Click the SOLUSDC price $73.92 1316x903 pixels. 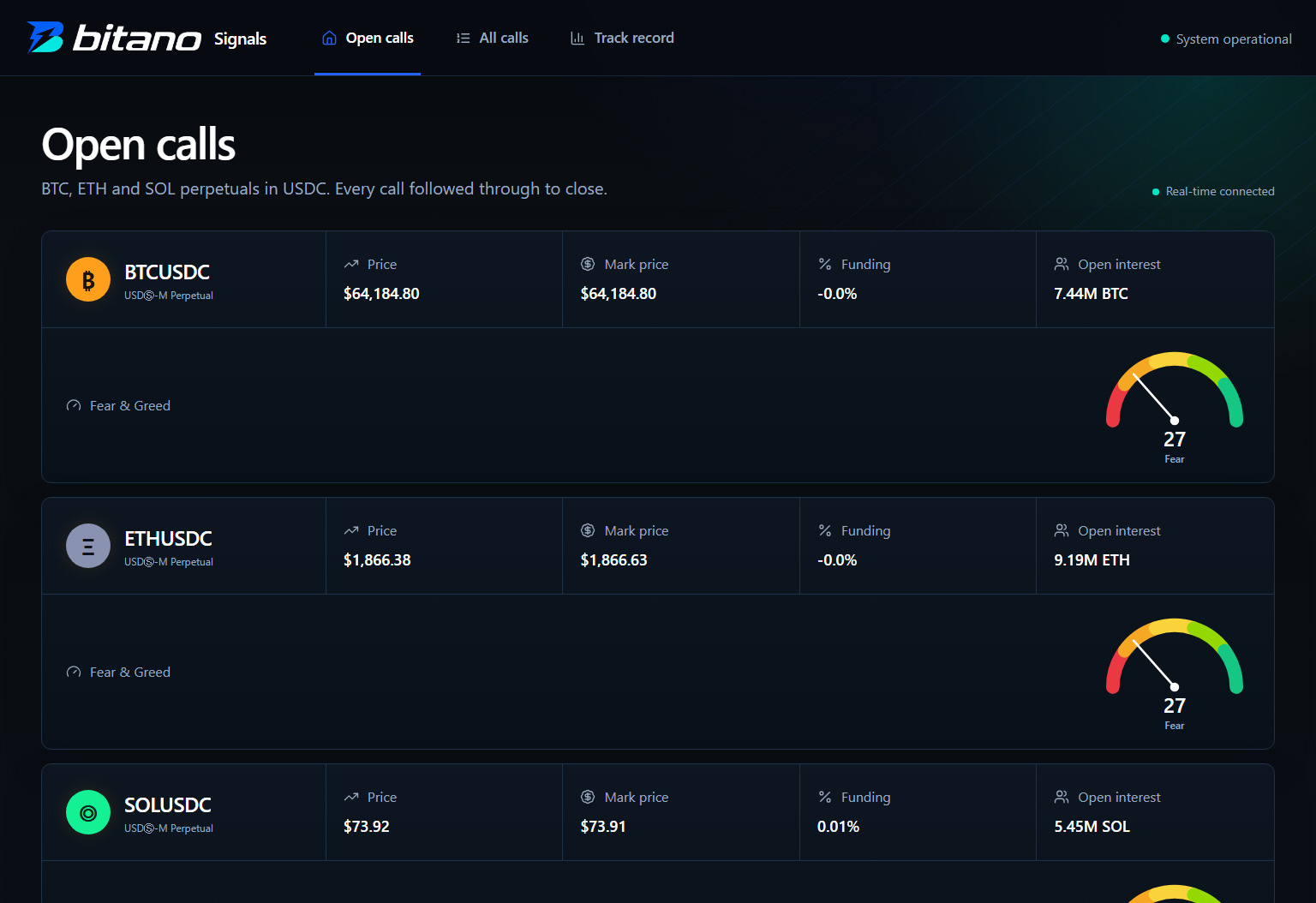click(367, 827)
